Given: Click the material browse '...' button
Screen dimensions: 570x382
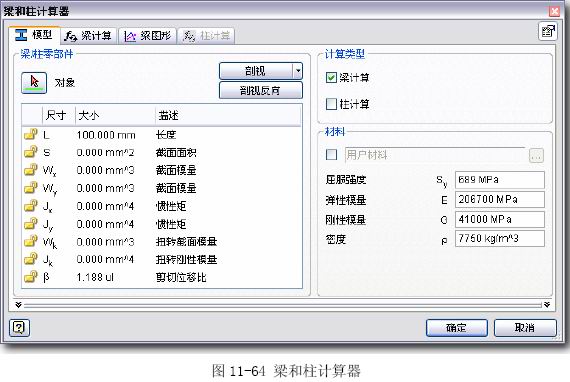Looking at the screenshot, I should (x=537, y=156).
